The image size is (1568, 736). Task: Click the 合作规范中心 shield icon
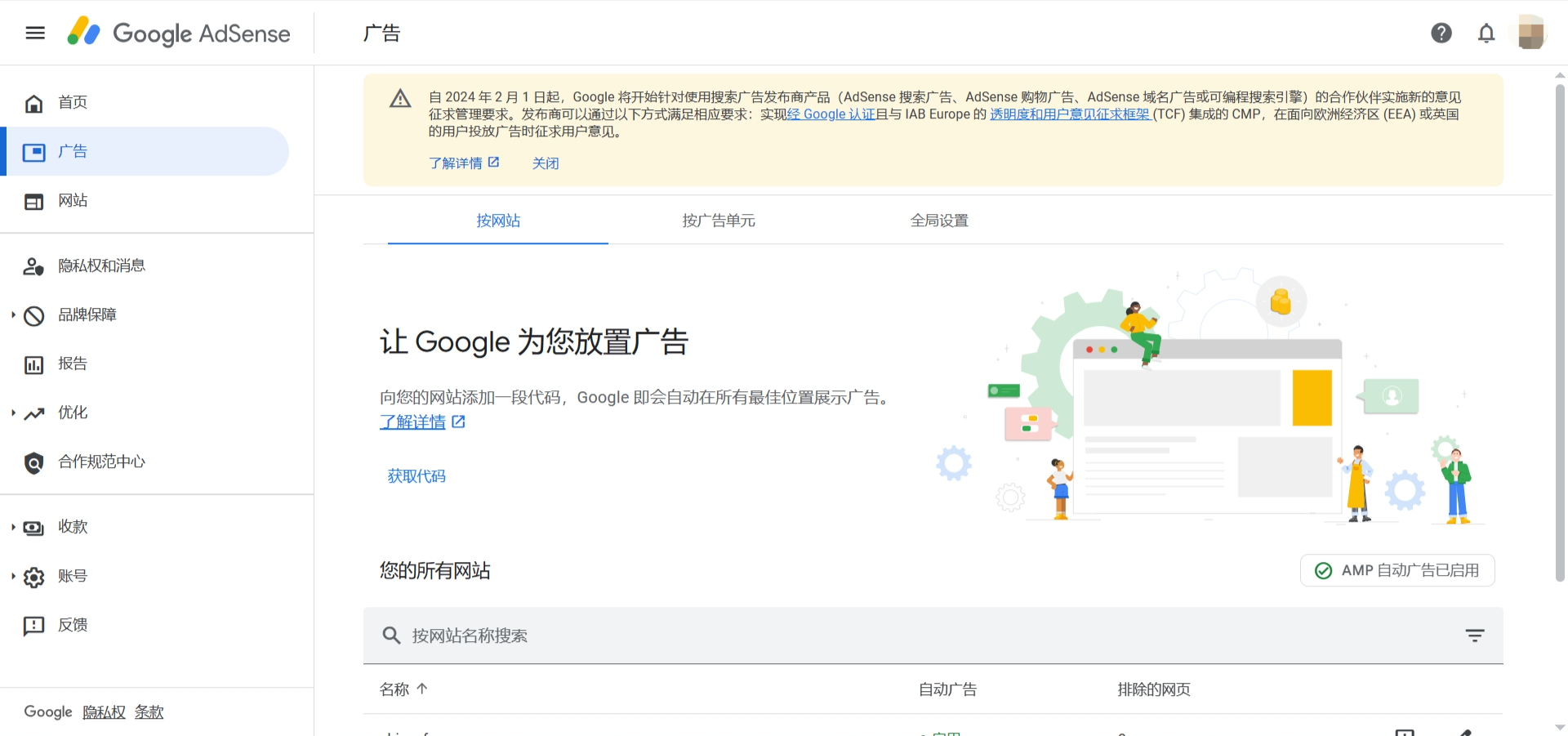coord(33,462)
